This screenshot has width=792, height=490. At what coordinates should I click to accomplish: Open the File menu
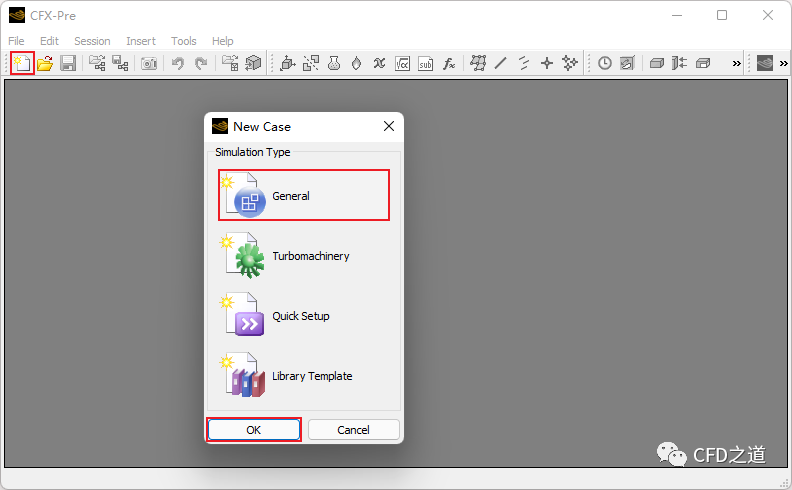(16, 41)
